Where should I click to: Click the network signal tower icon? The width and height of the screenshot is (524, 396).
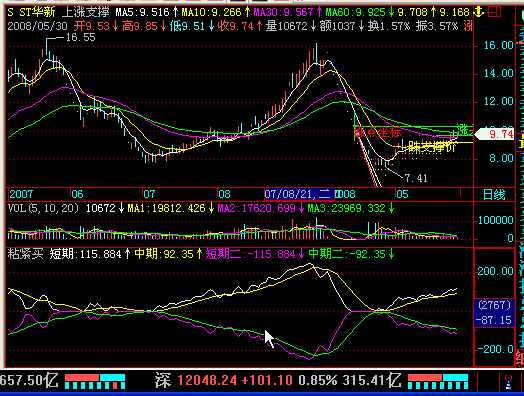point(508,382)
